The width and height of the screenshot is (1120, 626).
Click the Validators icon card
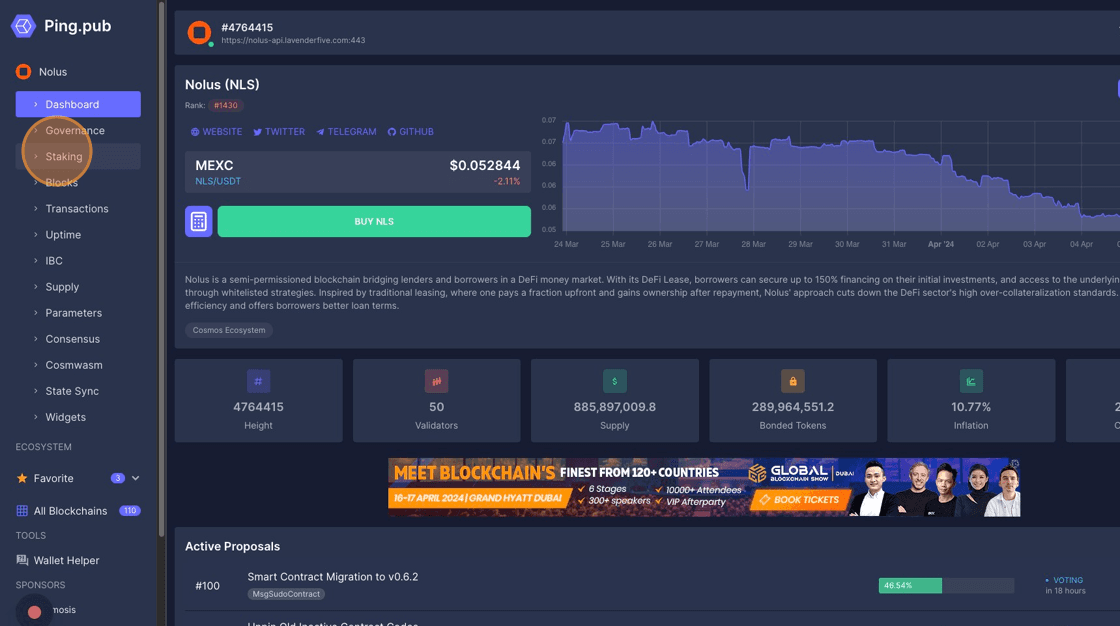pos(436,381)
